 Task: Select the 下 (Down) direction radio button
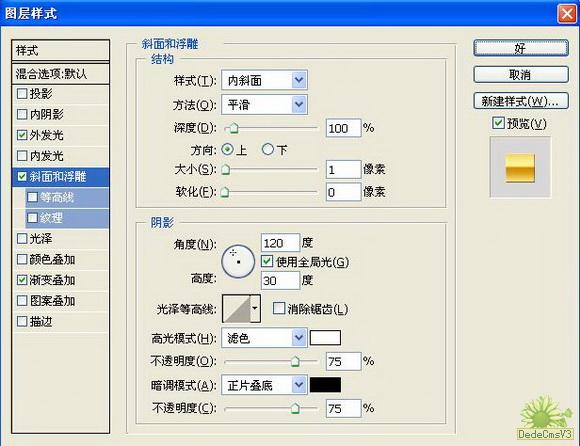pos(267,149)
